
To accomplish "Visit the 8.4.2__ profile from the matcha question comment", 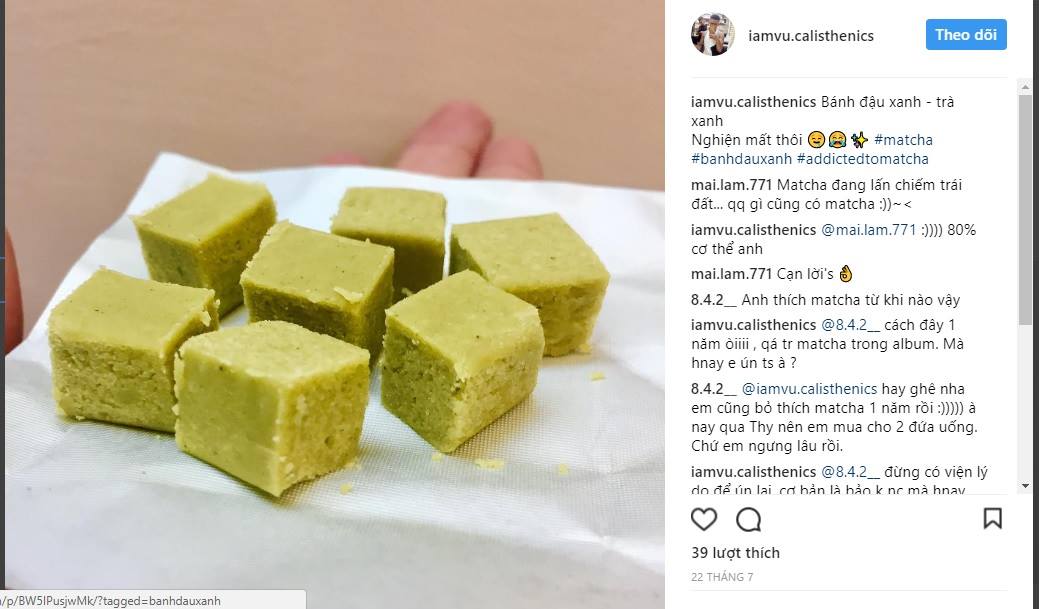I will coord(714,300).
